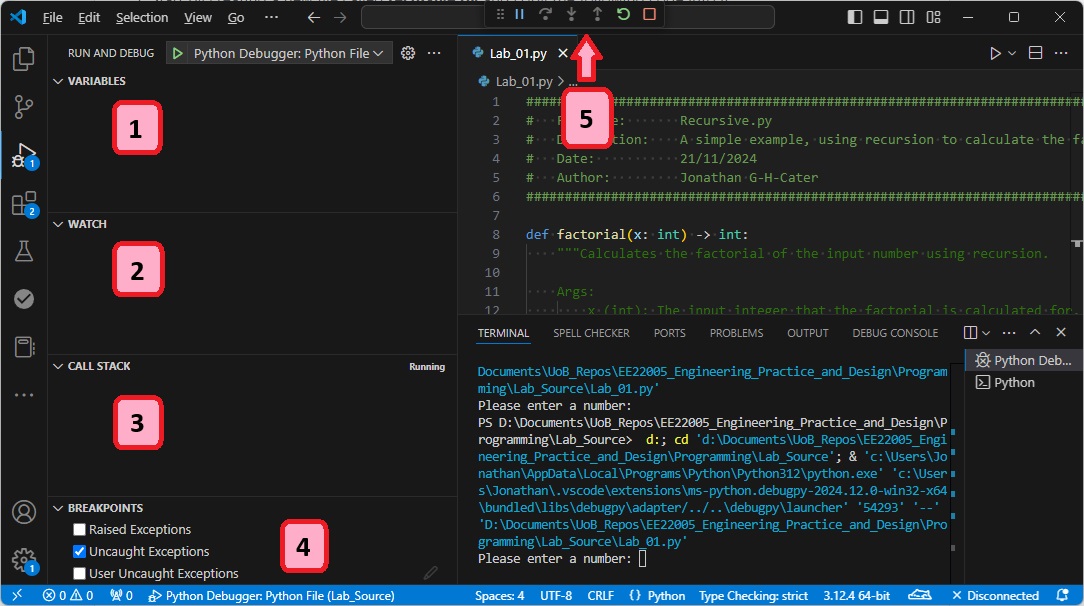Pause the debugger from the debug toolbar
The width and height of the screenshot is (1084, 606).
[x=519, y=15]
